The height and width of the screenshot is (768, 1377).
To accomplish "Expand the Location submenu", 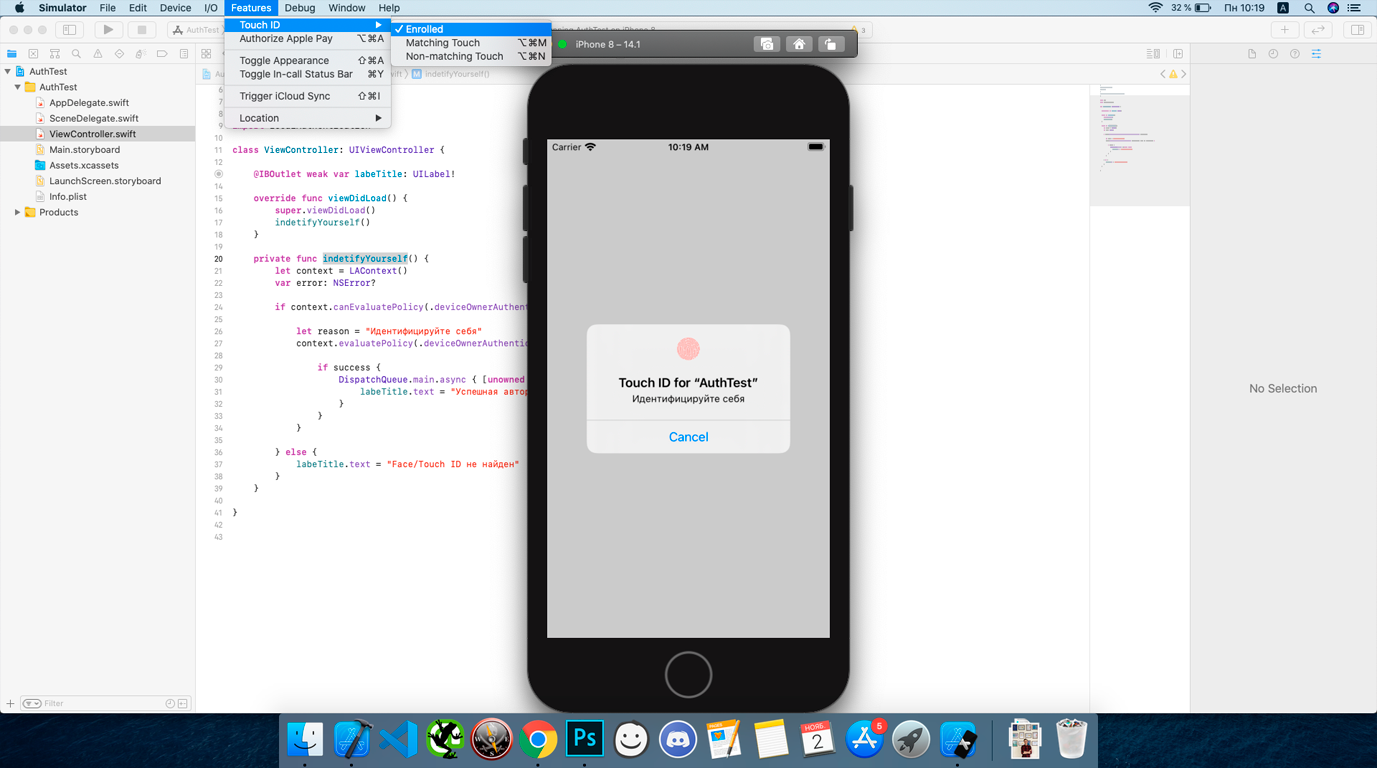I will (308, 118).
